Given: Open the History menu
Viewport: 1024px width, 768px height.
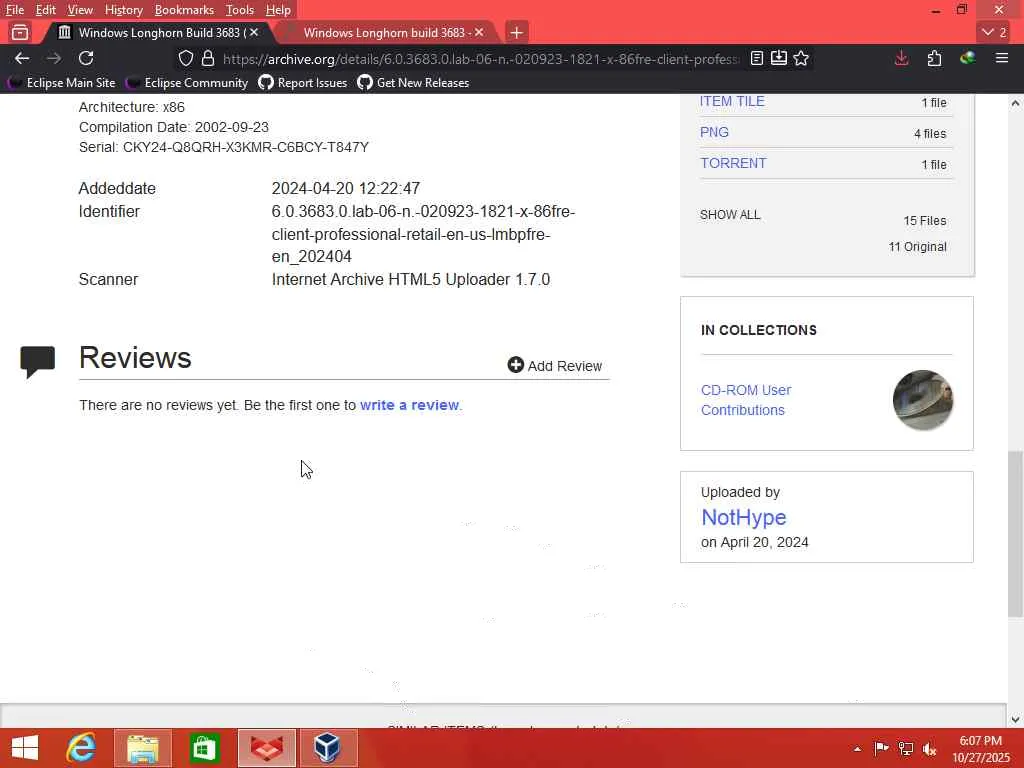Looking at the screenshot, I should point(123,10).
